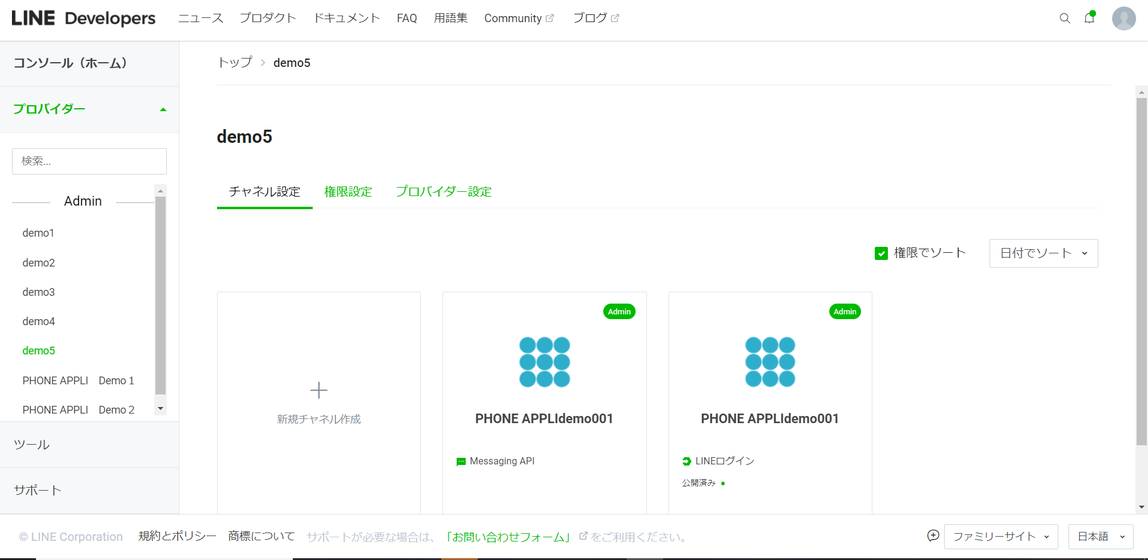Collapse the プロバイダー sidebar section
The image size is (1148, 560).
pos(89,109)
